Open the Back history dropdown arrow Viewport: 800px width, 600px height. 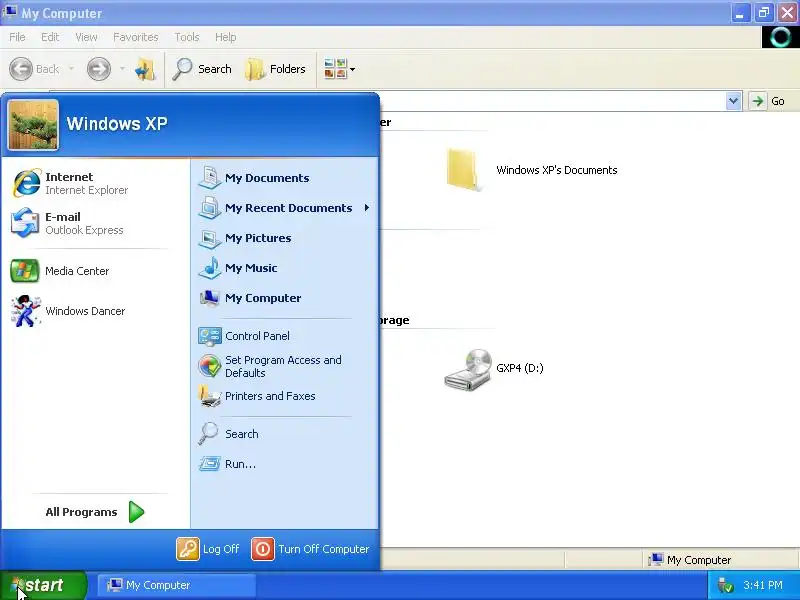coord(71,69)
